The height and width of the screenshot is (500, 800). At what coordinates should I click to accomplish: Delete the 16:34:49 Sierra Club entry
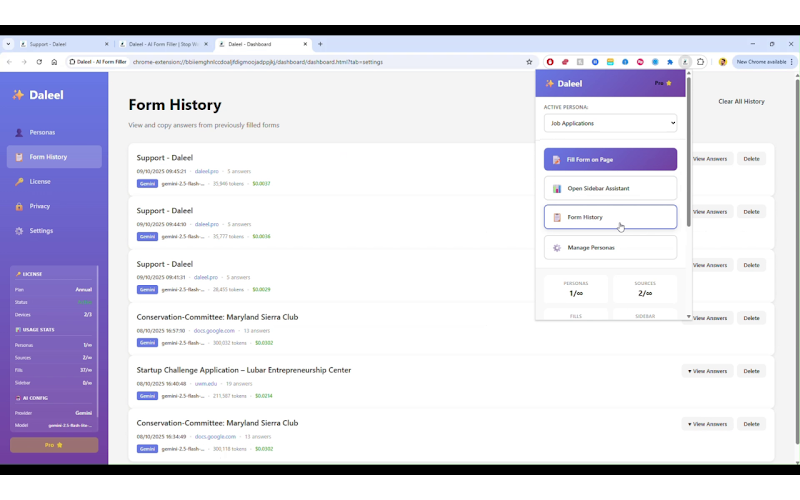point(751,424)
